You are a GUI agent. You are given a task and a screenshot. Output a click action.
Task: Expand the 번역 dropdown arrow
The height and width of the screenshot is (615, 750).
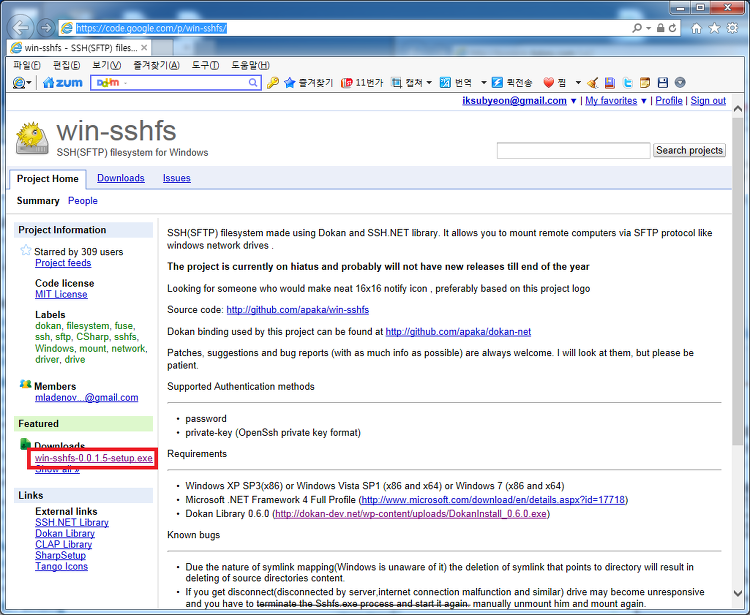tap(484, 83)
